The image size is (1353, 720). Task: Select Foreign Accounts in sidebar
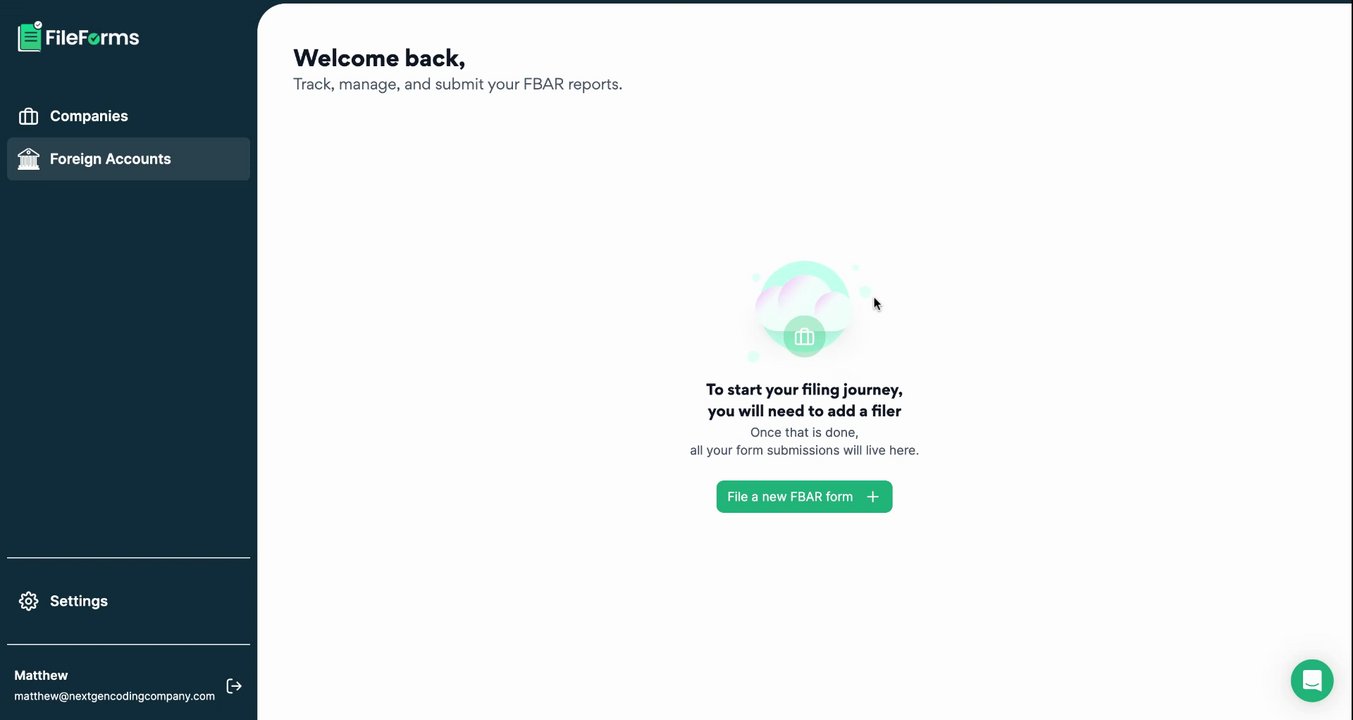click(128, 159)
